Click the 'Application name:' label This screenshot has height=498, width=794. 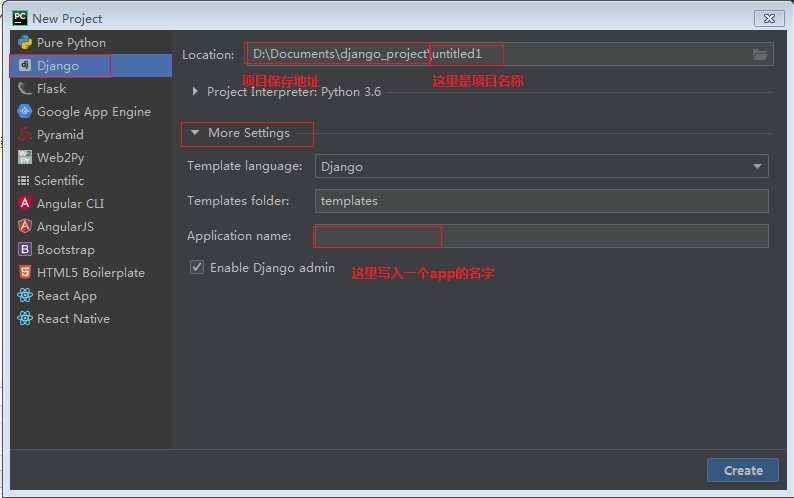click(239, 236)
